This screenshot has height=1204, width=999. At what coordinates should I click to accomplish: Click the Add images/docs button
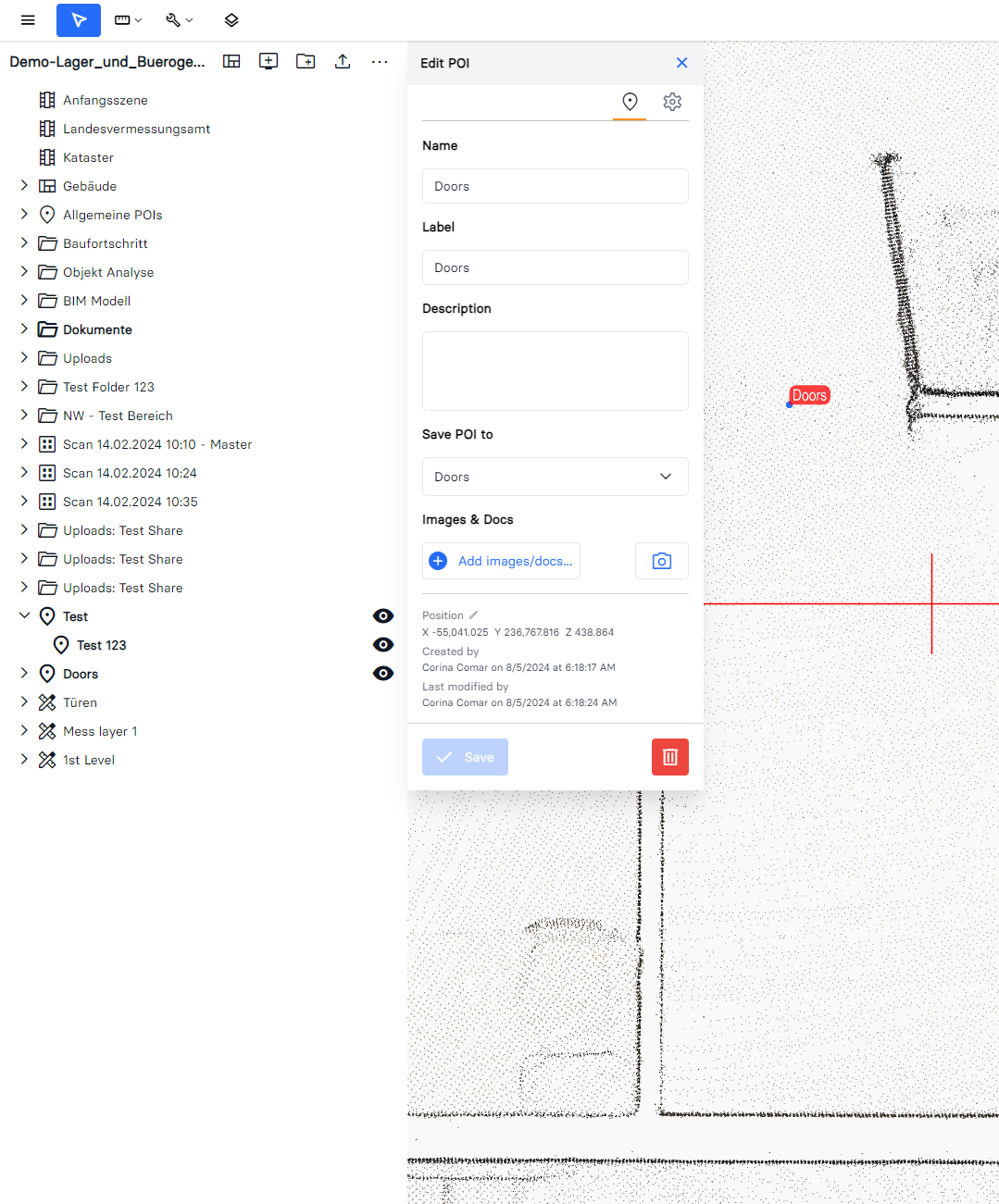click(501, 561)
